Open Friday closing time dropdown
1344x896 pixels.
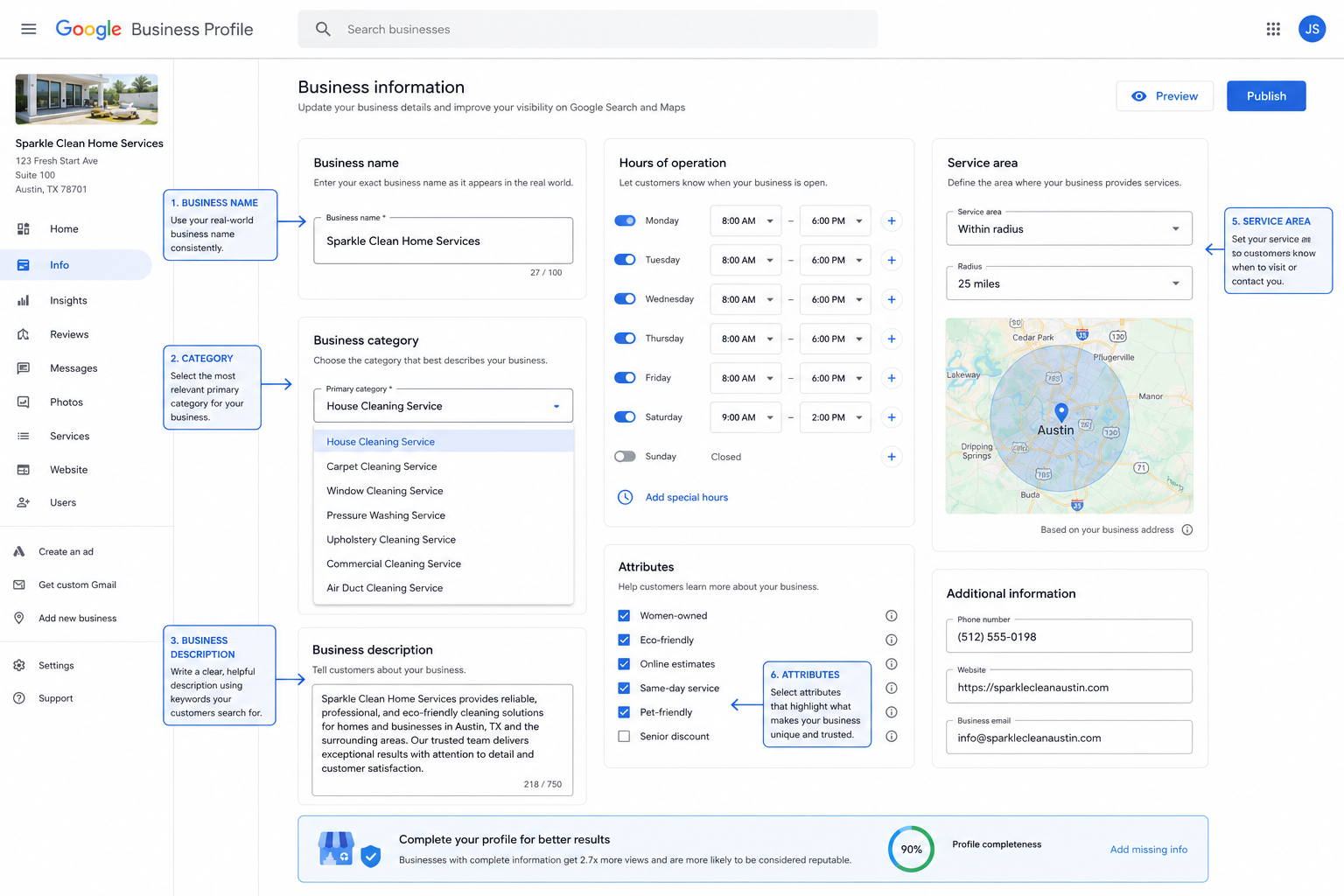(836, 378)
